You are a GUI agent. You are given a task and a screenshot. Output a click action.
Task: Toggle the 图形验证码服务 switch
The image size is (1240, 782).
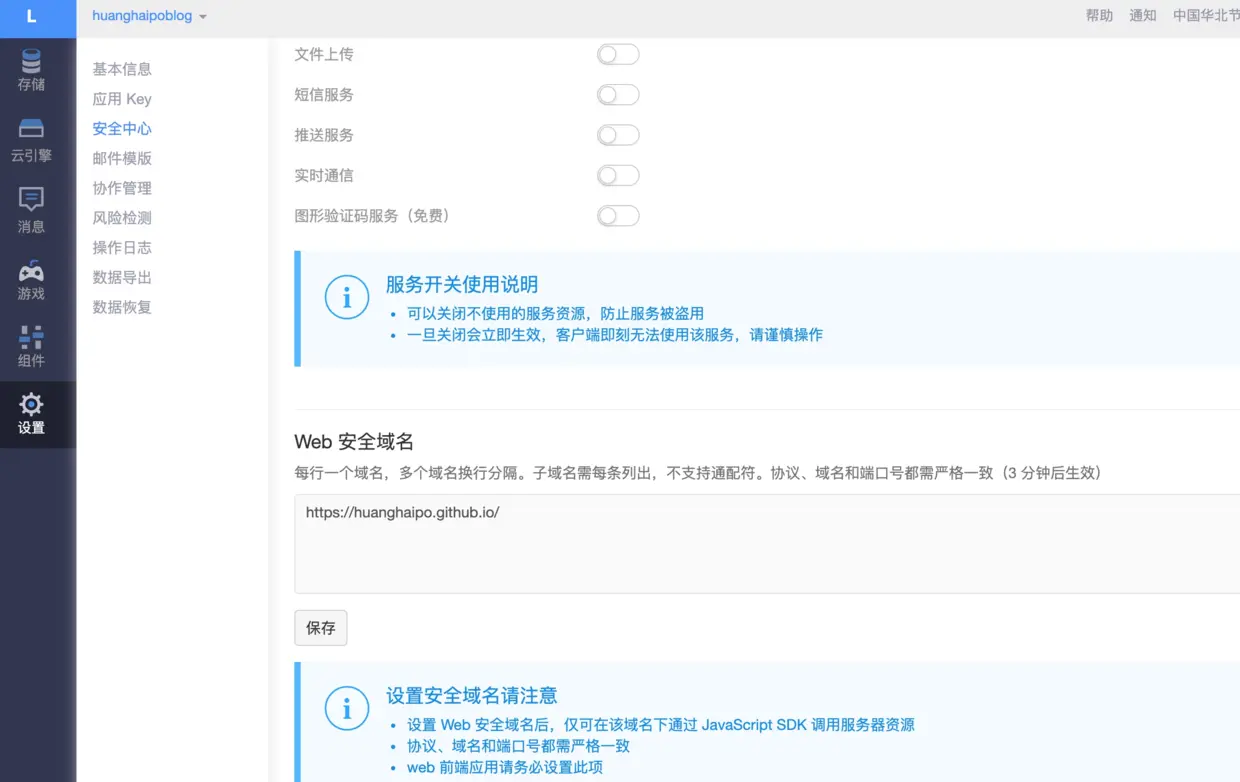(617, 215)
